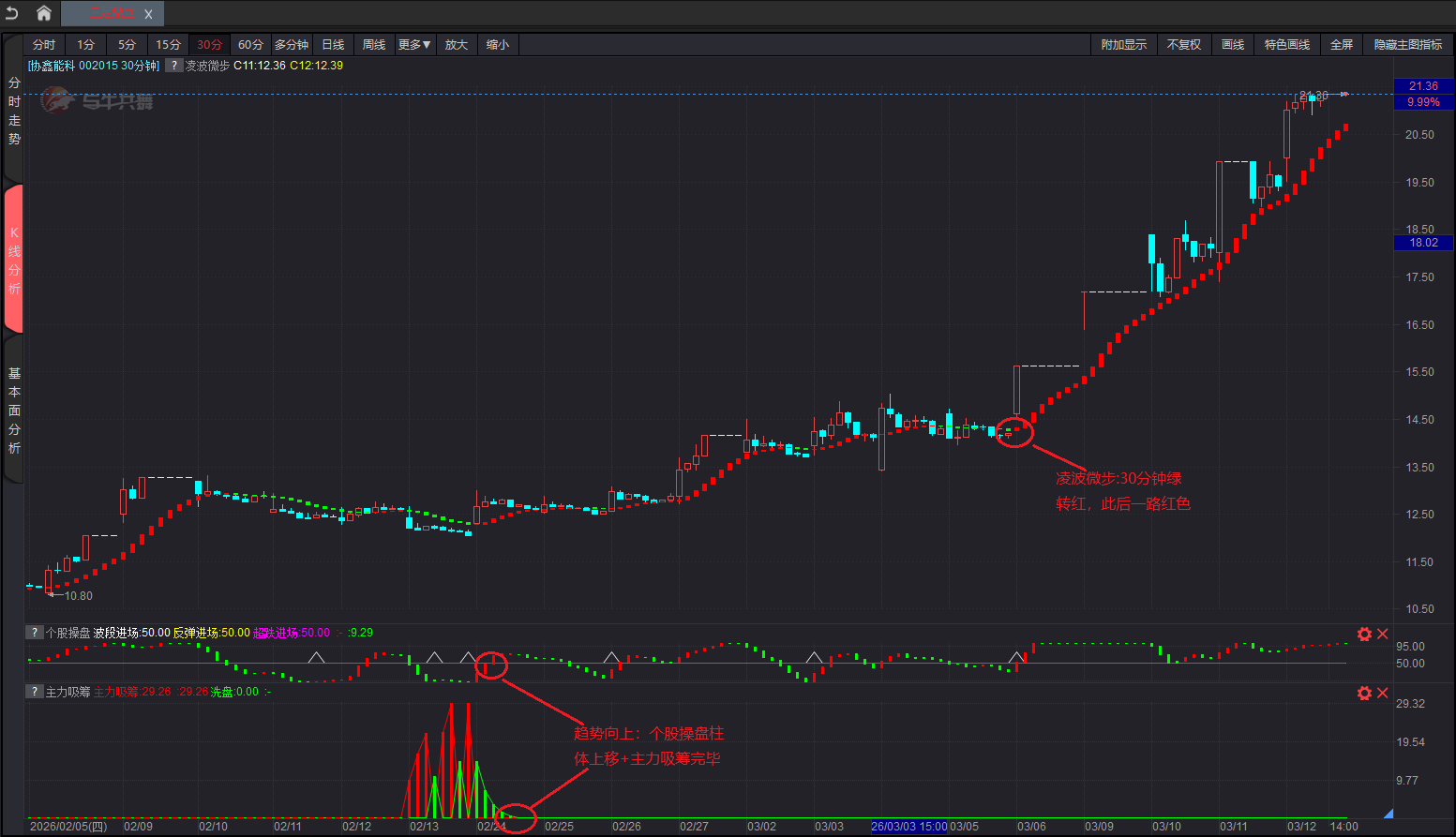Click 放大 to zoom in chart
This screenshot has height=837, width=1456.
point(457,45)
